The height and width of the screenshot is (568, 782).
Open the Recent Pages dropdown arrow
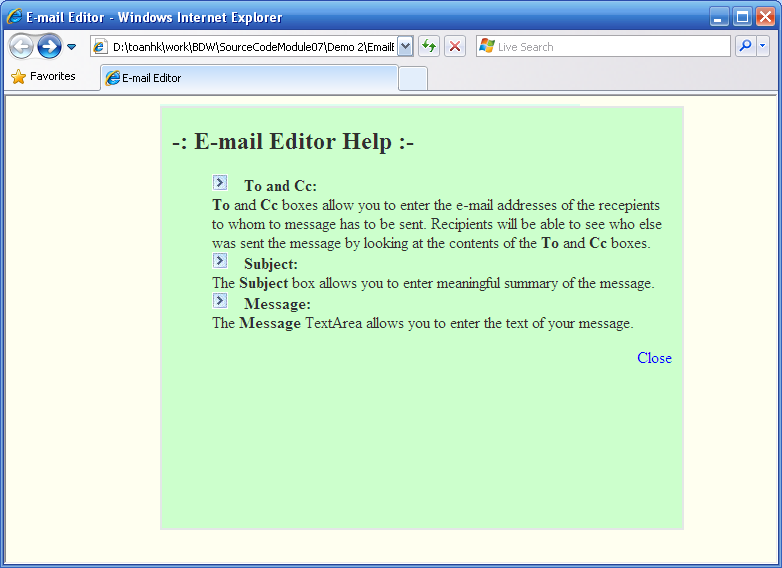pos(72,47)
